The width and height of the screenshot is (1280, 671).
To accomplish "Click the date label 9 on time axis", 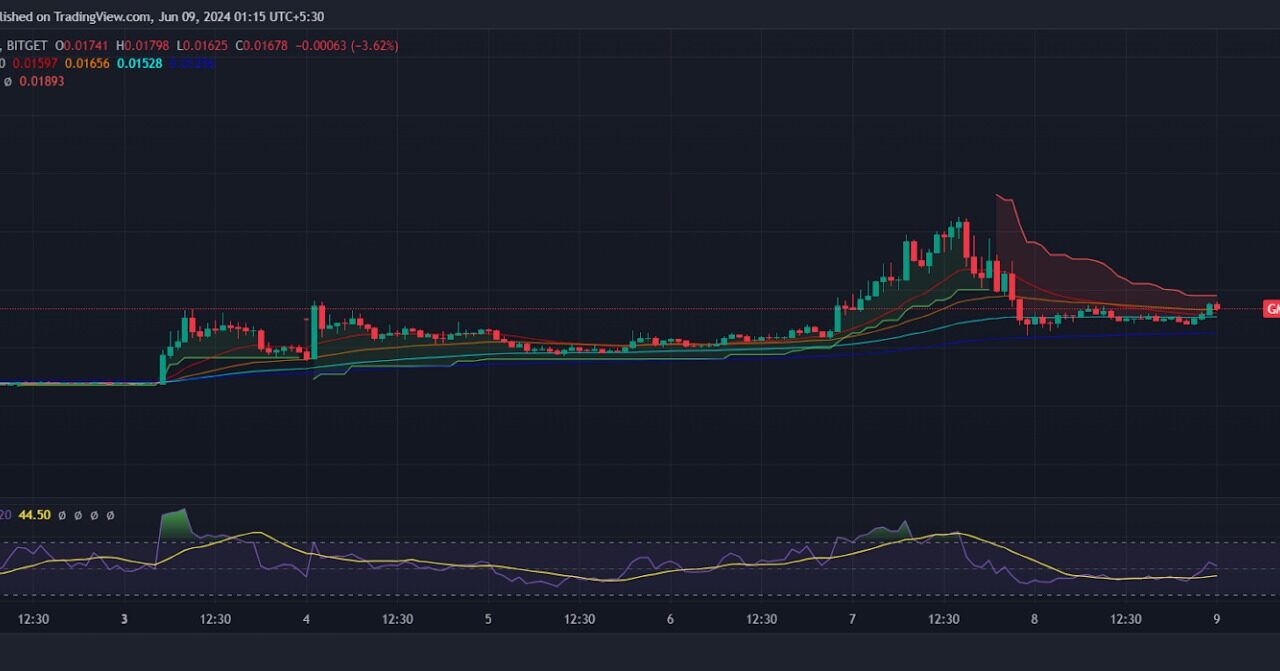I will pyautogui.click(x=1217, y=619).
